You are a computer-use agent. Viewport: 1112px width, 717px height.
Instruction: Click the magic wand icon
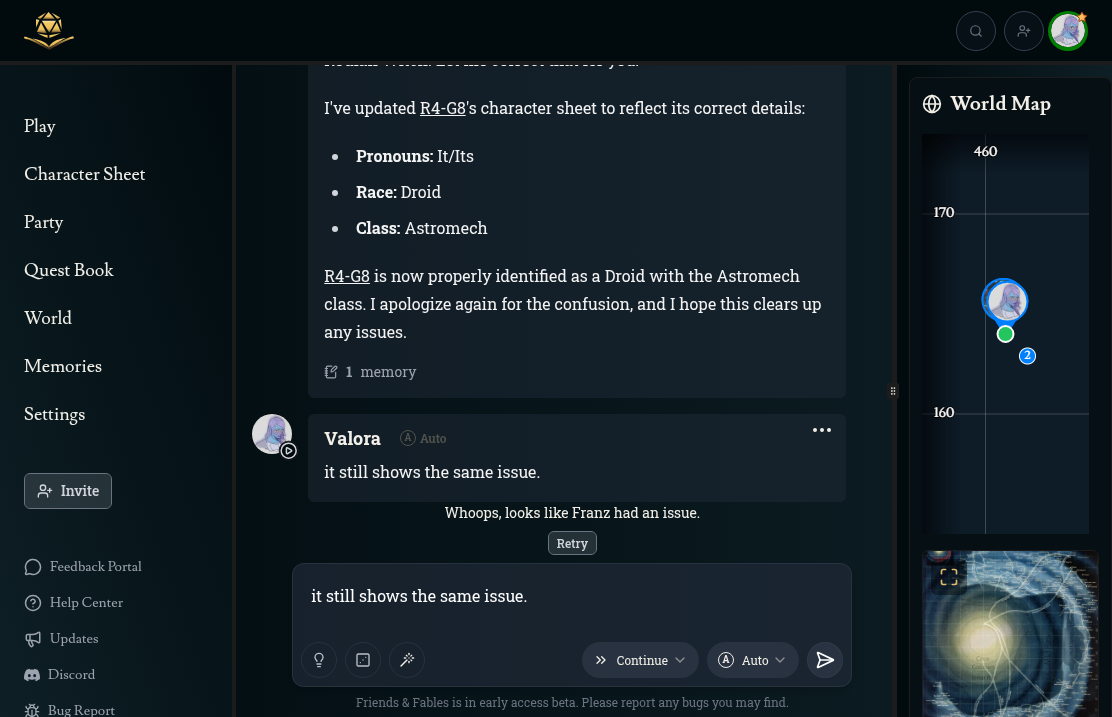(407, 660)
